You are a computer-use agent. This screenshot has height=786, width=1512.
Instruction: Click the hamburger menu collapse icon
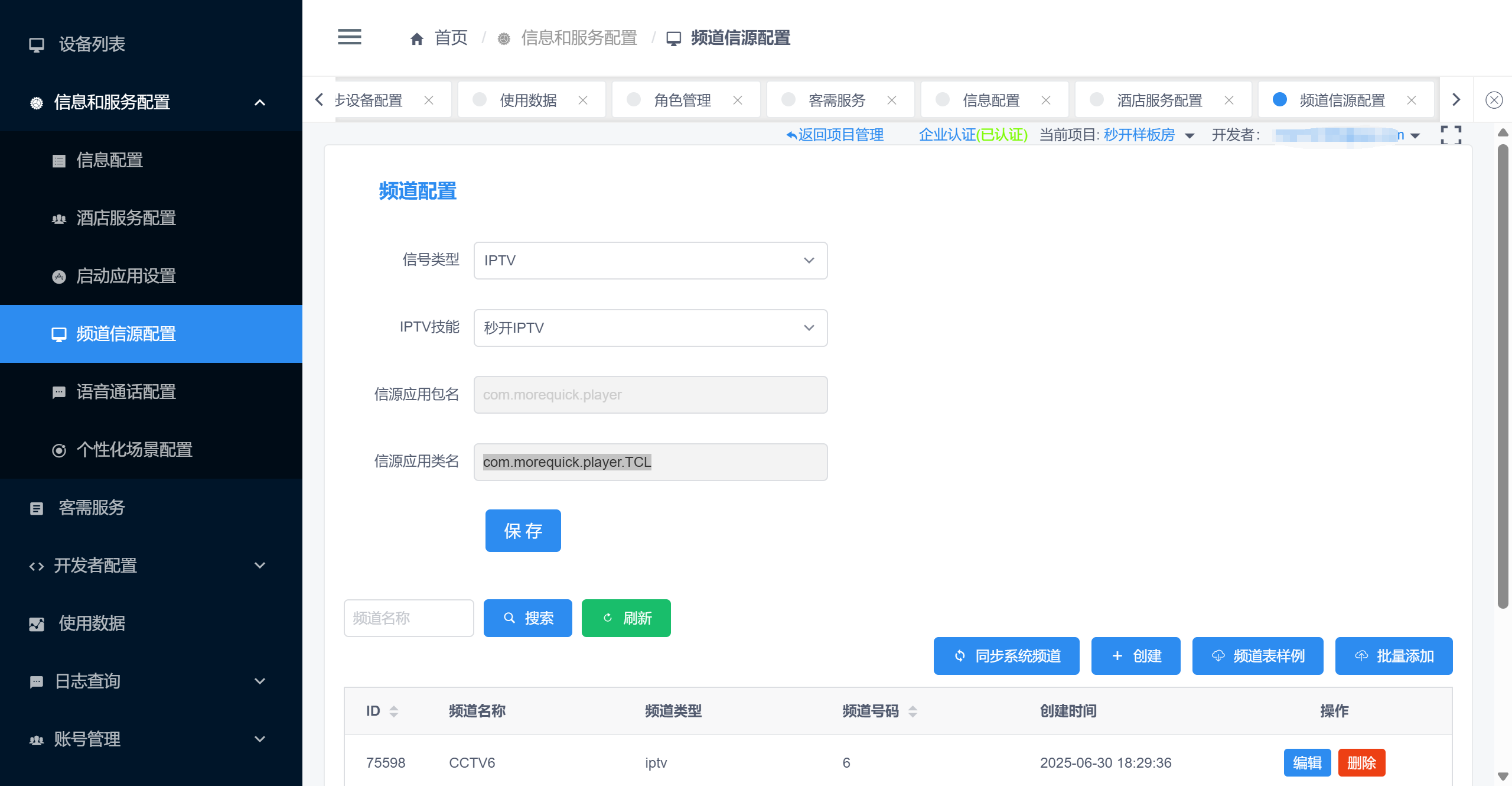pyautogui.click(x=349, y=37)
